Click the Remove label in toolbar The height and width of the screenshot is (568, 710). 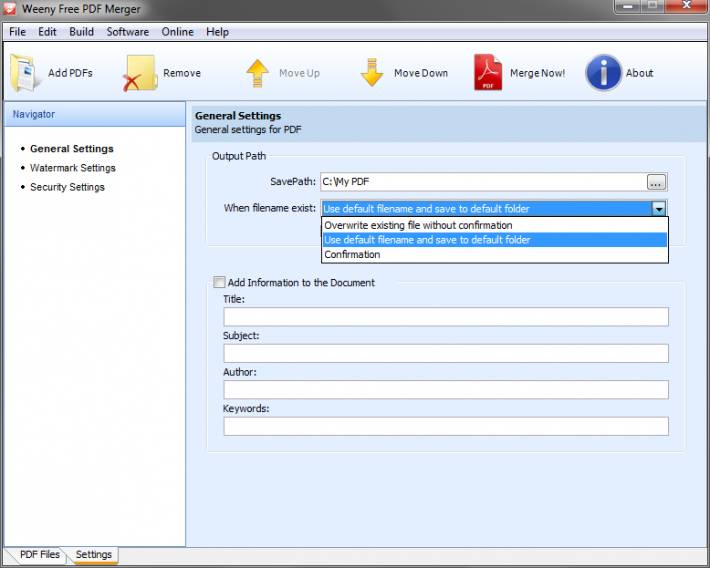182,73
